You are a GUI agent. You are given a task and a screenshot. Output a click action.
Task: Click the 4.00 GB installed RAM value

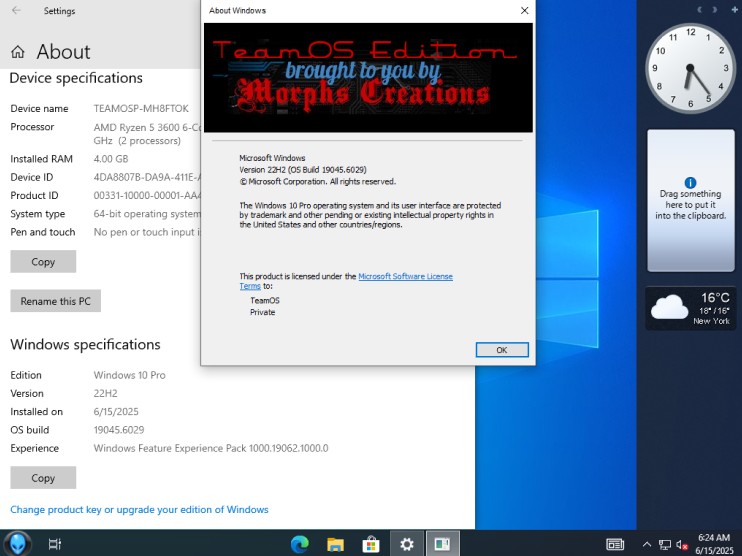111,159
